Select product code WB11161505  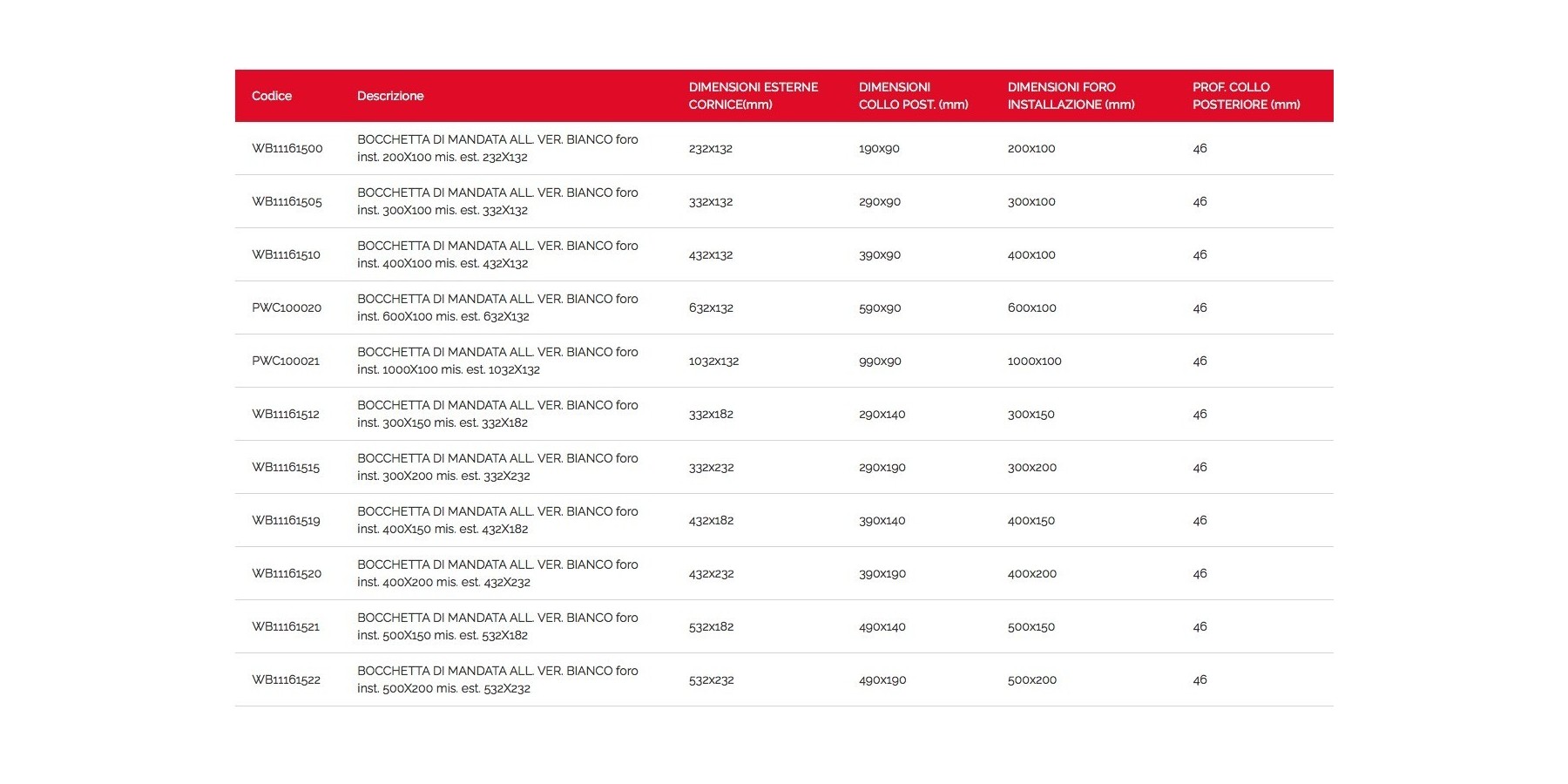tap(287, 202)
